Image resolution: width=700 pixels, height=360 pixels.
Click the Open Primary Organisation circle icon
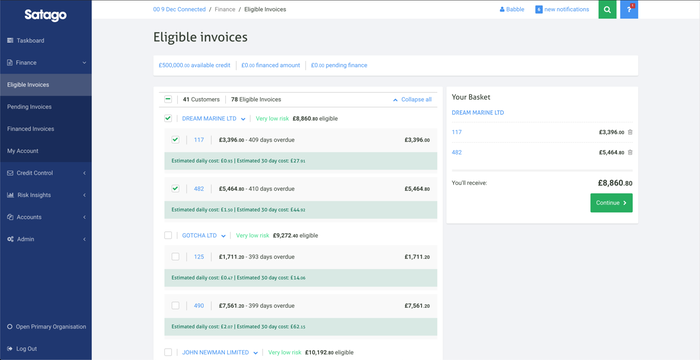[x=9, y=327]
